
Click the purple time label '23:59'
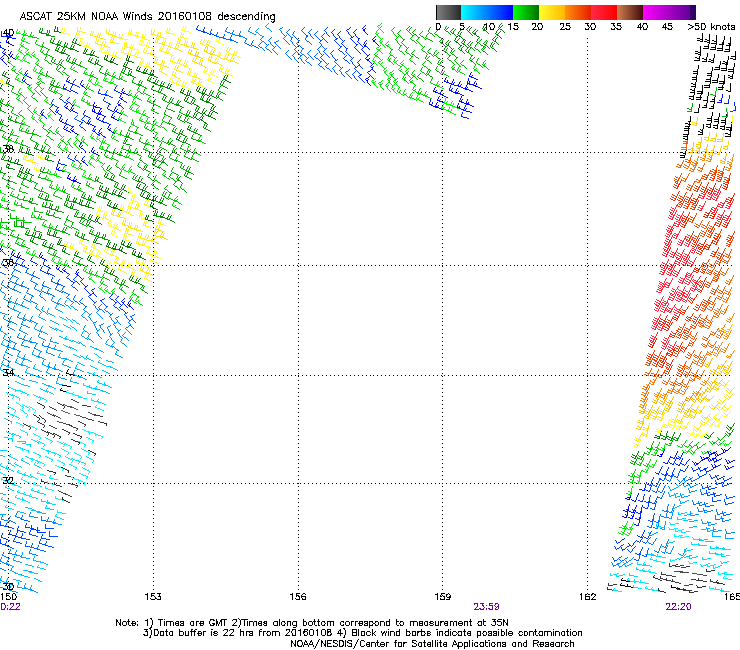tap(486, 607)
